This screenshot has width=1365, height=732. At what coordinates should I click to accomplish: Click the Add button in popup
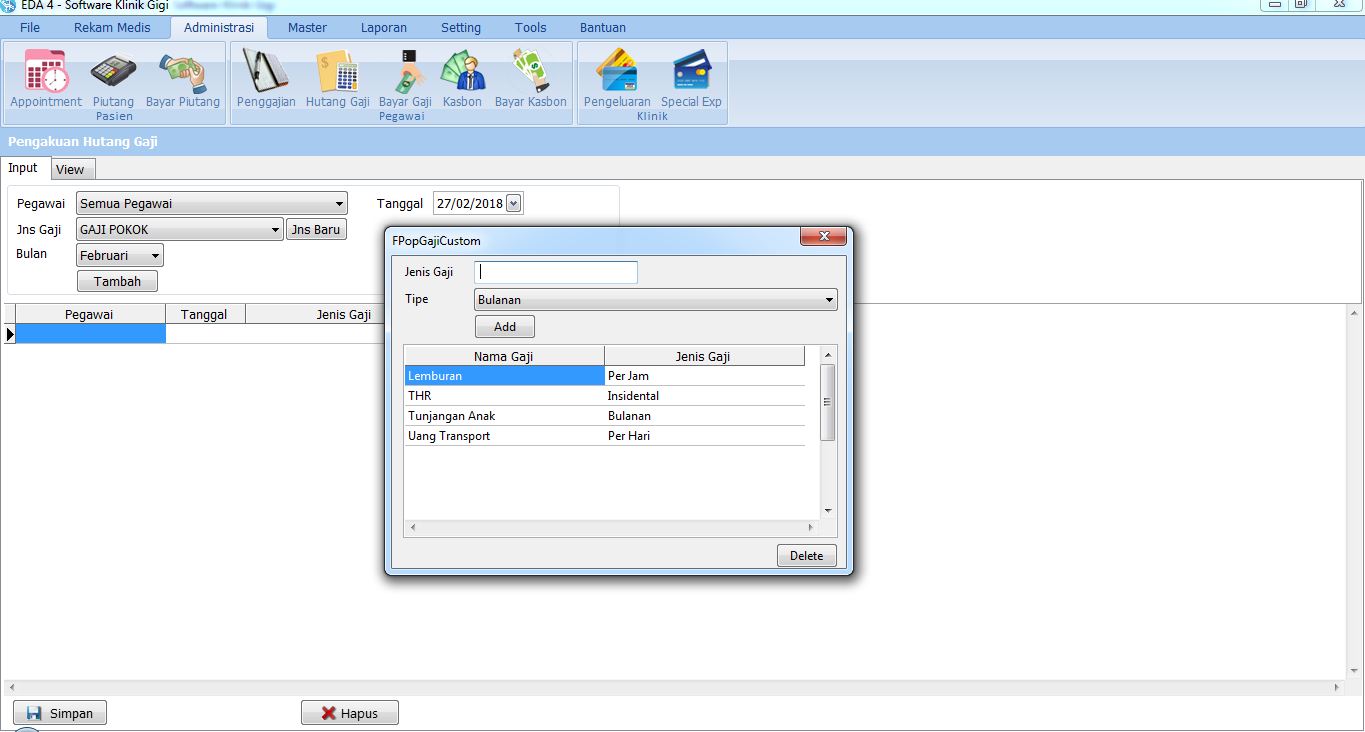(505, 327)
